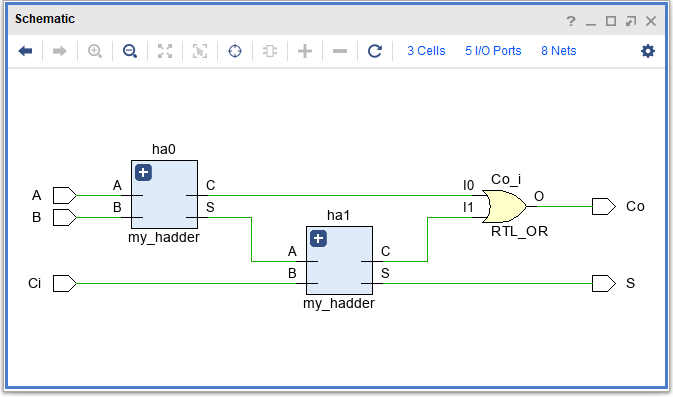Image resolution: width=673 pixels, height=397 pixels.
Task: Zoom out of the schematic
Action: coord(130,51)
